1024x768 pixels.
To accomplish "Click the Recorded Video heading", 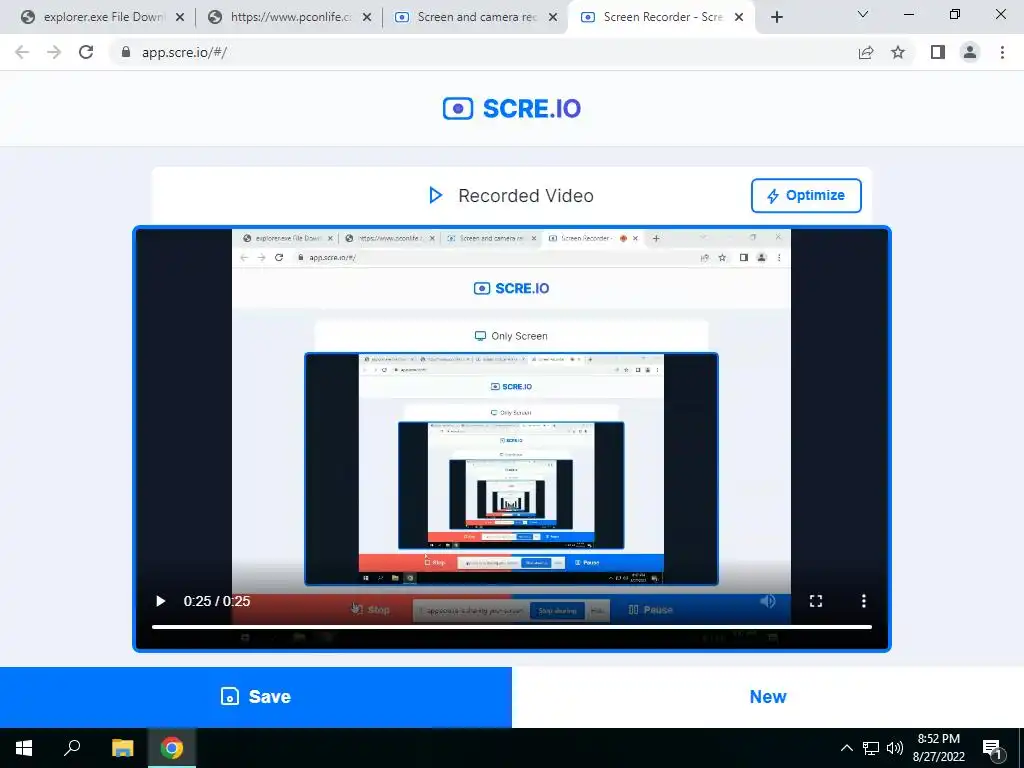I will 526,196.
